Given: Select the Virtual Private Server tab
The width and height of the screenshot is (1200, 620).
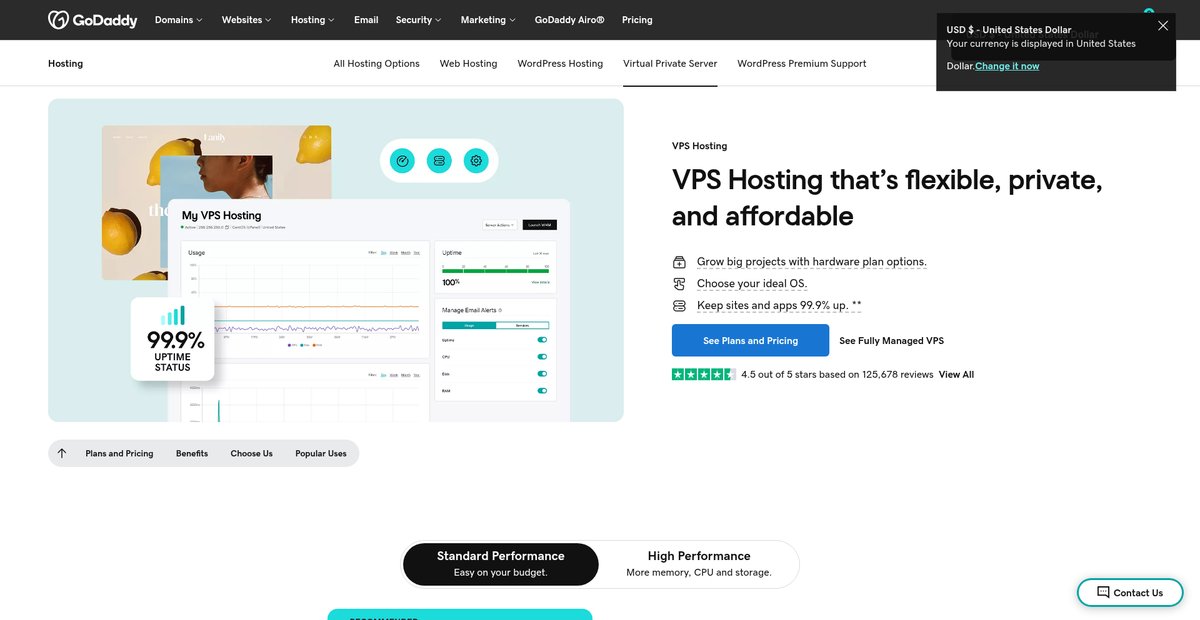Looking at the screenshot, I should click(x=670, y=63).
